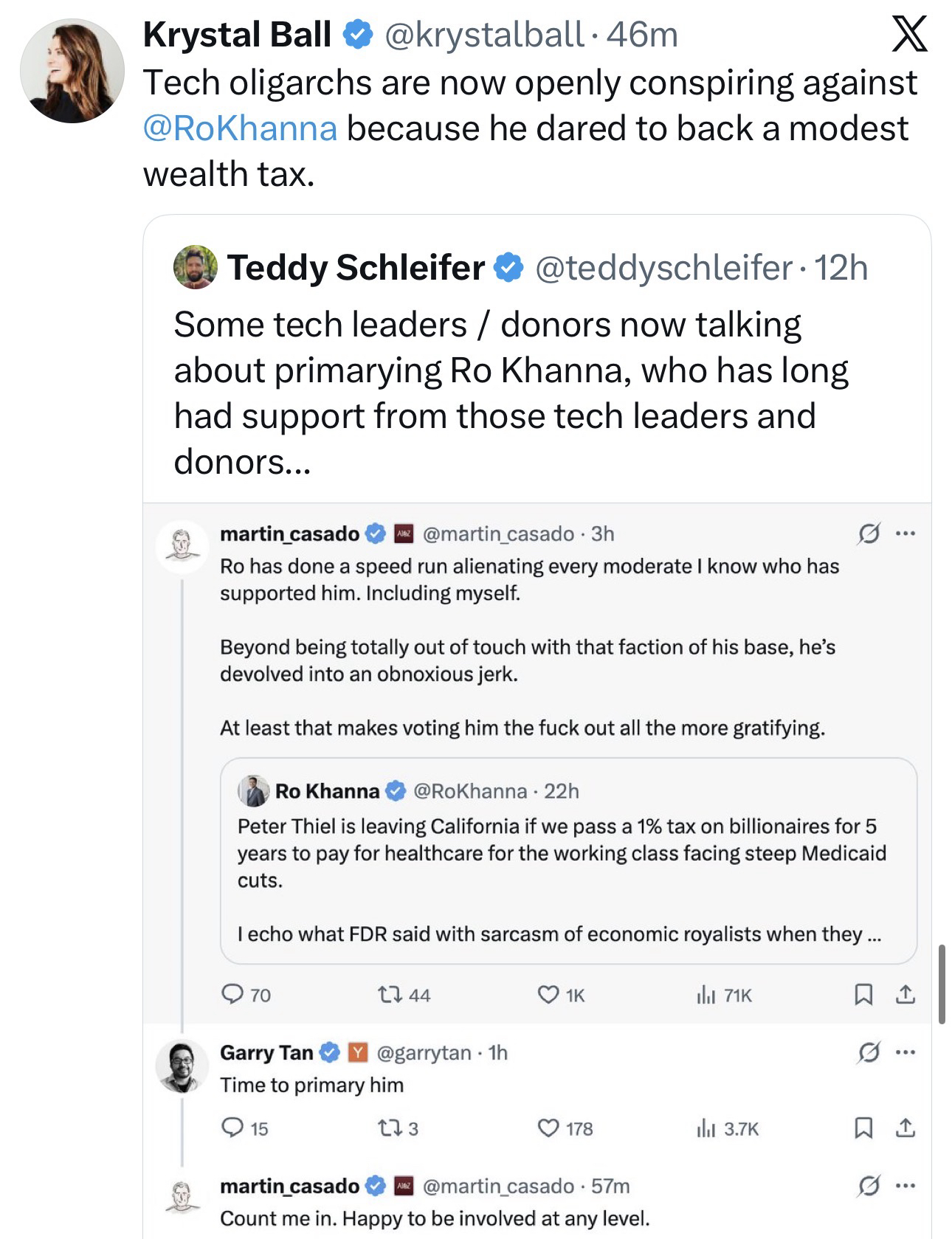The width and height of the screenshot is (952, 1239).
Task: Open the quoted Ro Khanna post
Action: (568, 860)
